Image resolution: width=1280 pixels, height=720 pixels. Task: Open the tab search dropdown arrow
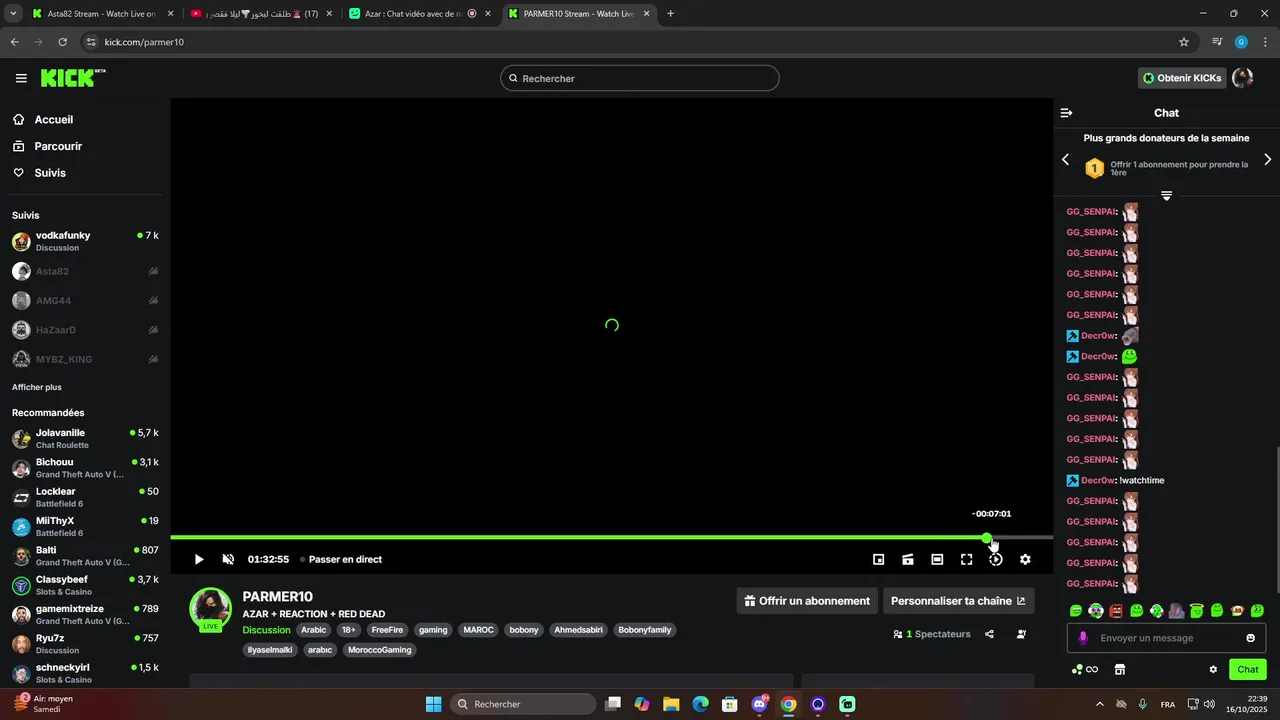pyautogui.click(x=13, y=14)
